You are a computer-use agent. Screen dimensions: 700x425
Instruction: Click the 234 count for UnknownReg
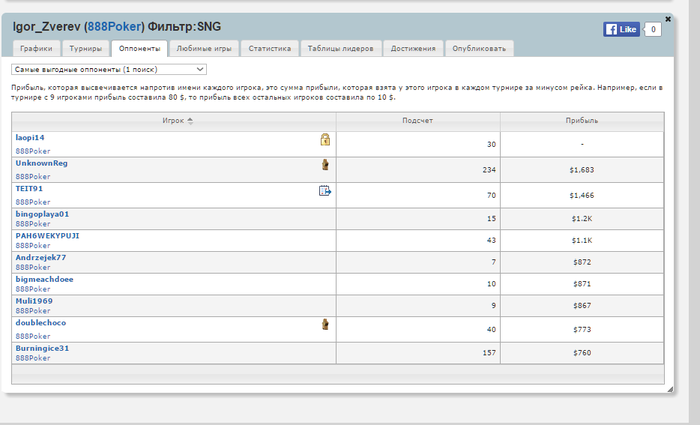(x=489, y=170)
